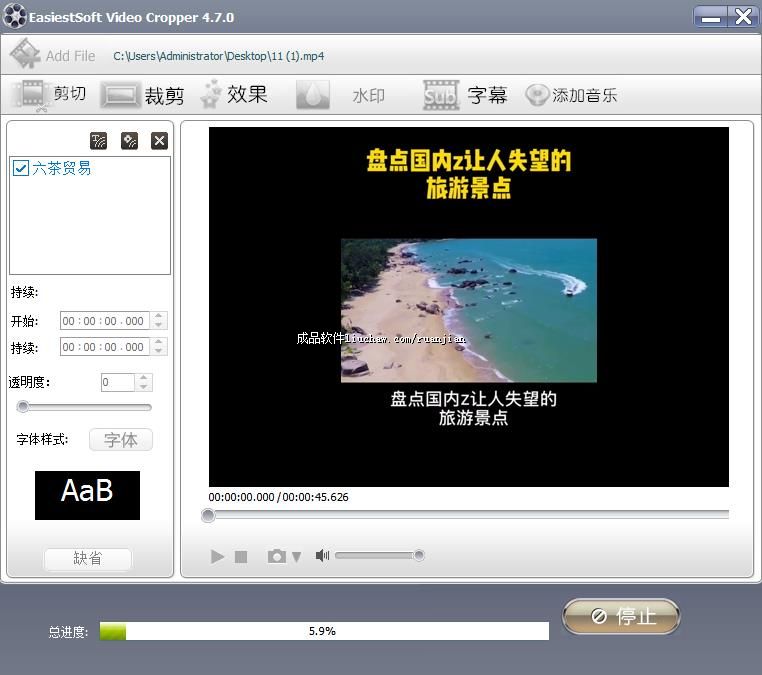Screen dimensions: 762x675
Task: Click the add text watermark icon
Action: click(99, 141)
